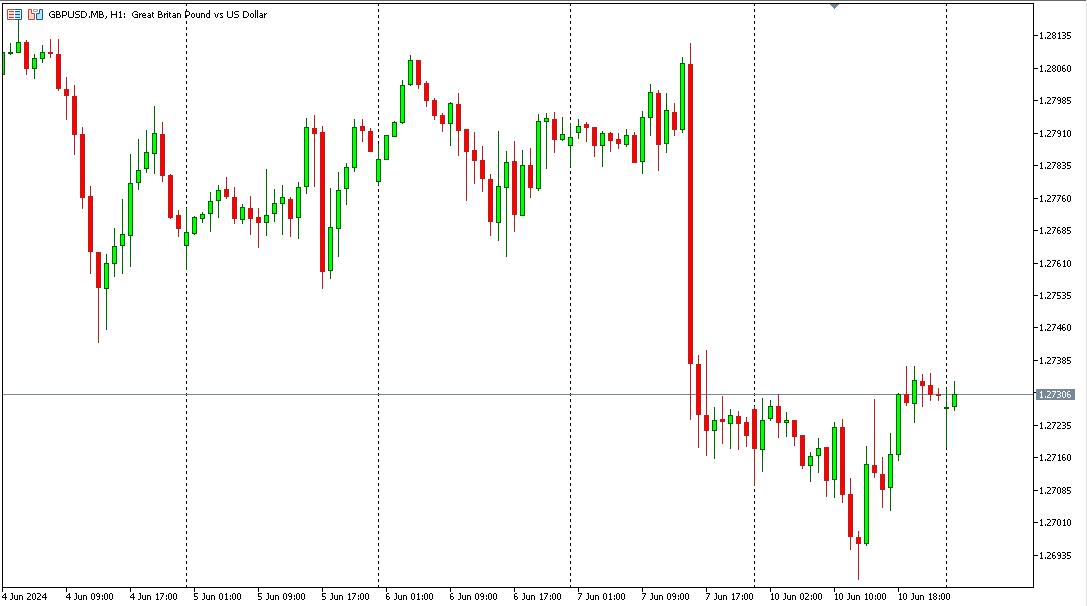Click price axis value 1.28060
1087x606 pixels.
[x=1054, y=69]
